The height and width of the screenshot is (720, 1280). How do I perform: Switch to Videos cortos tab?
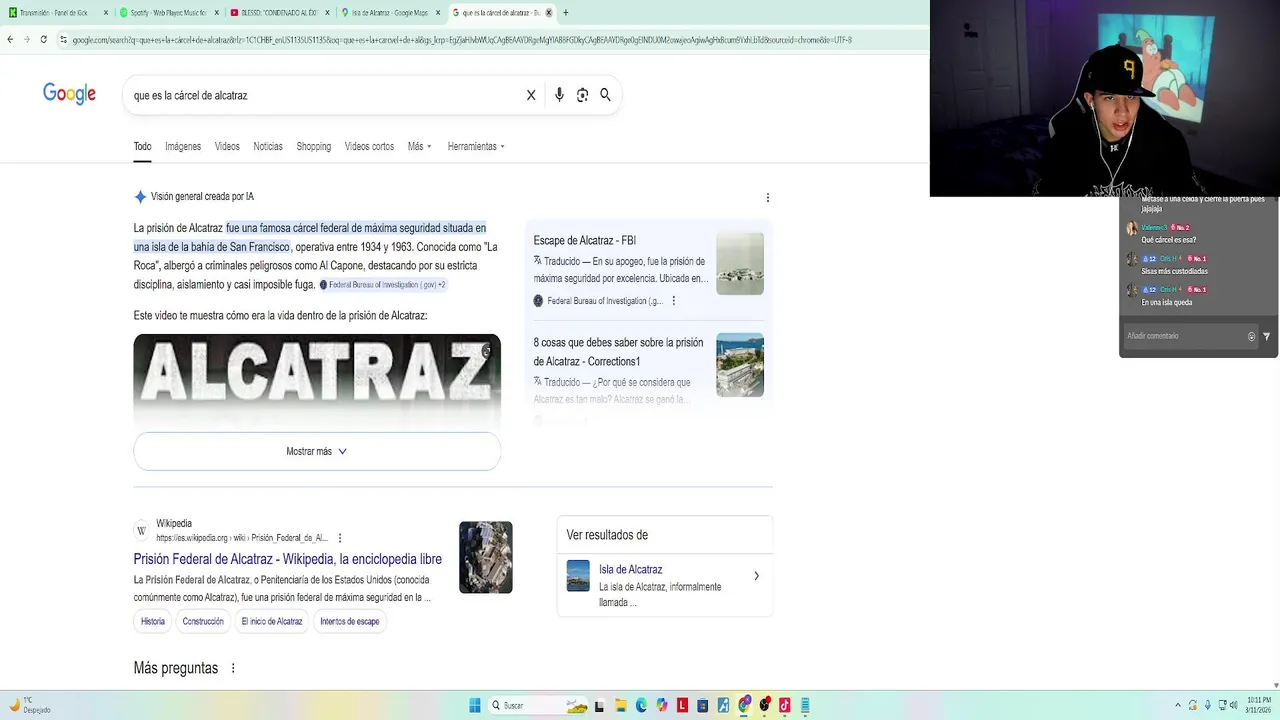(x=369, y=147)
